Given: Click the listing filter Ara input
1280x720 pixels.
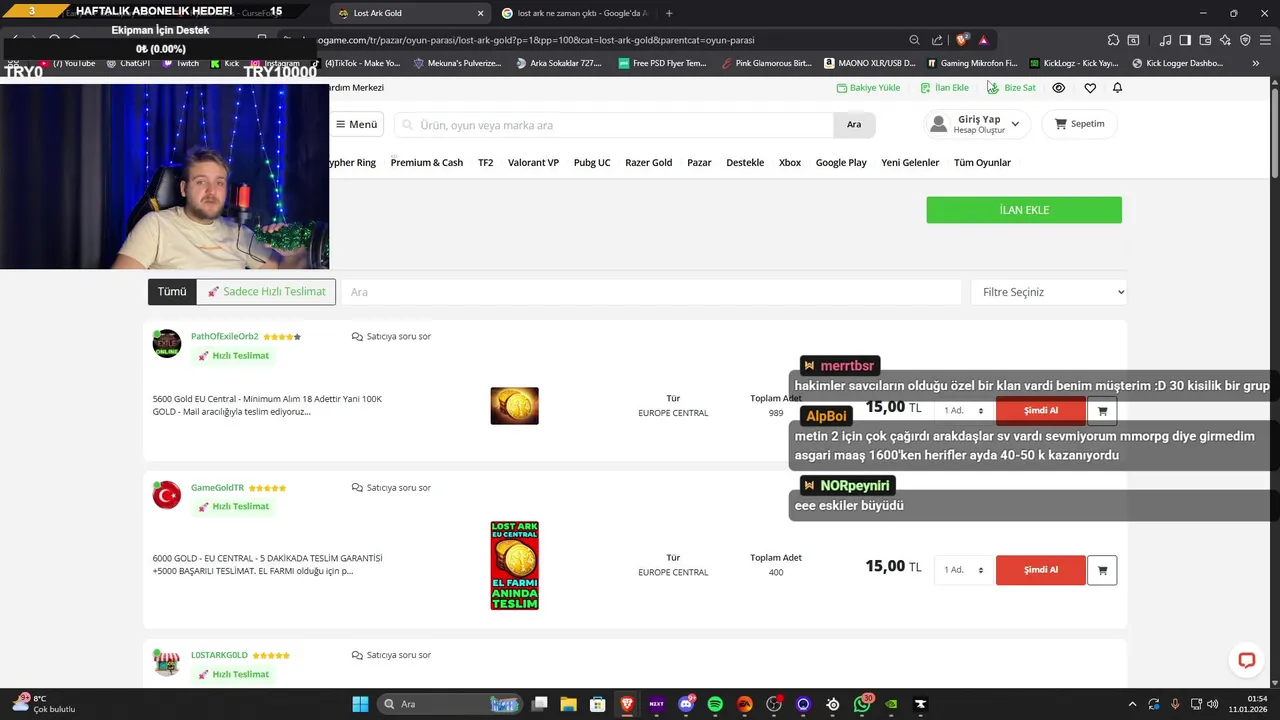Looking at the screenshot, I should point(651,292).
